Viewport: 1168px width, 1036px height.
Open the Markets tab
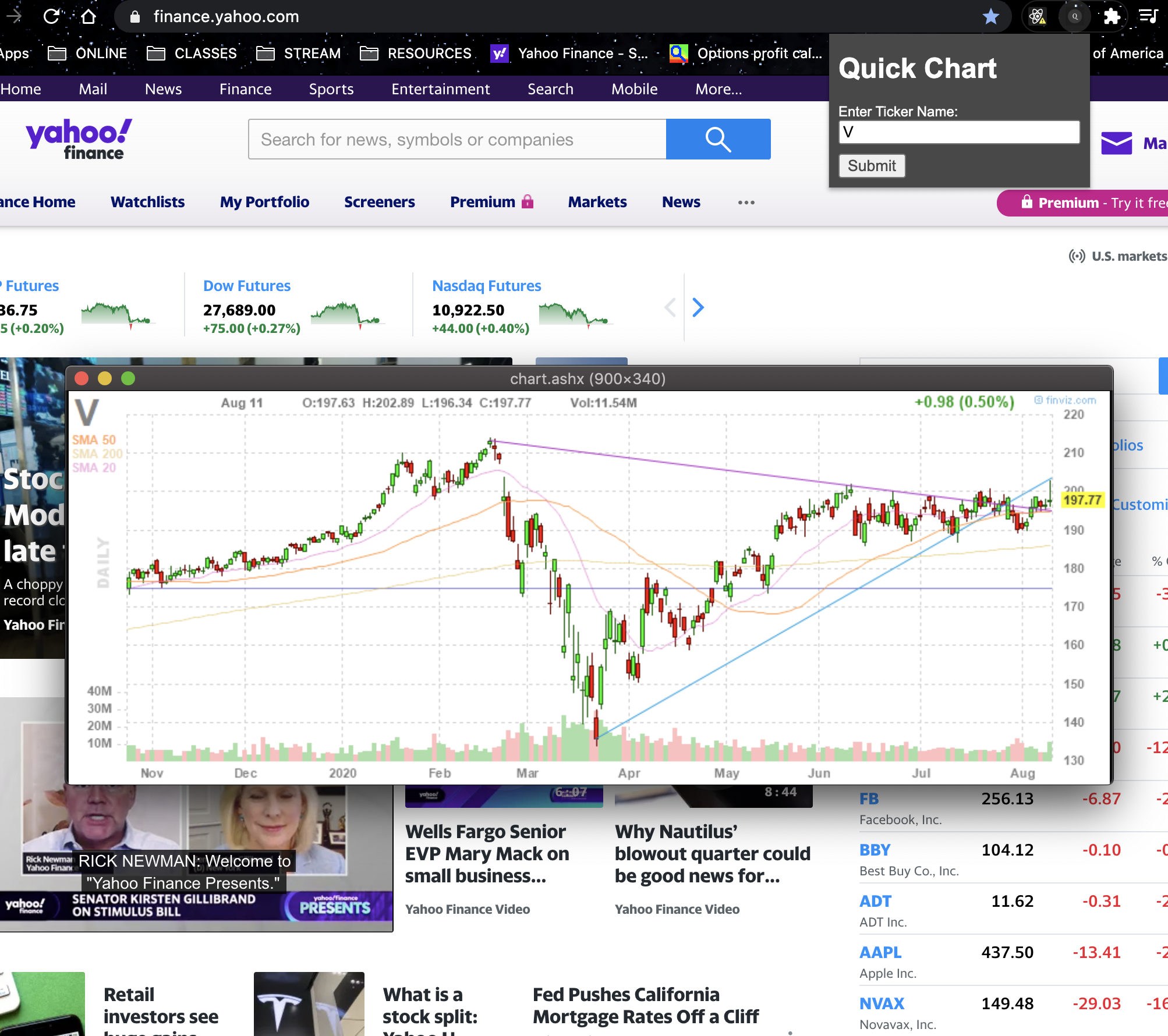[597, 202]
